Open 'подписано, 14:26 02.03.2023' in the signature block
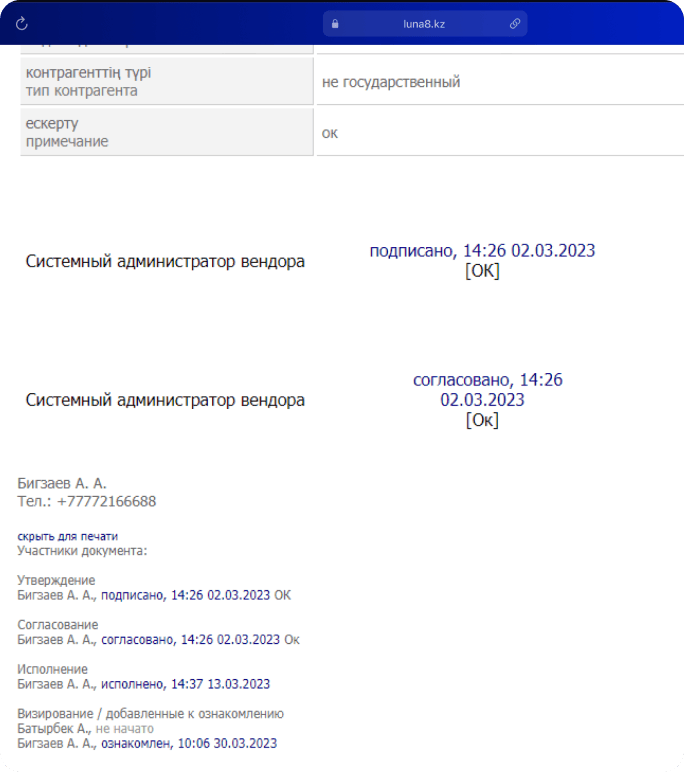This screenshot has height=772, width=684. tap(482, 251)
